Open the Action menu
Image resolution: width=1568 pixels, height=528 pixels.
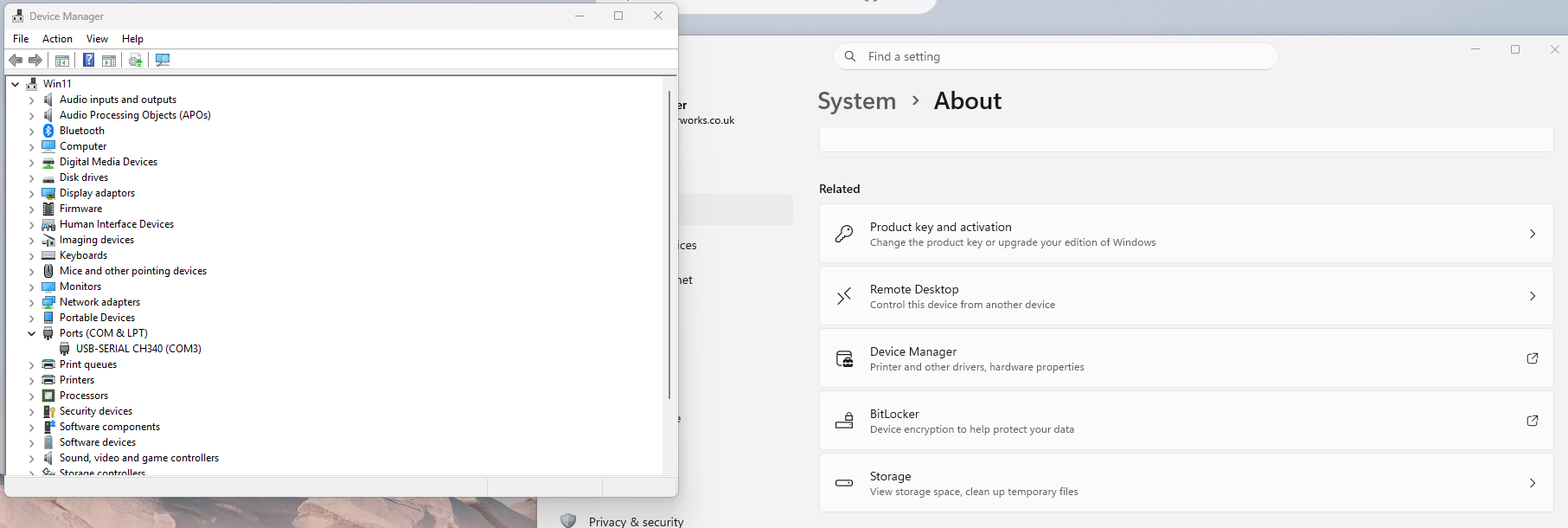(x=57, y=39)
